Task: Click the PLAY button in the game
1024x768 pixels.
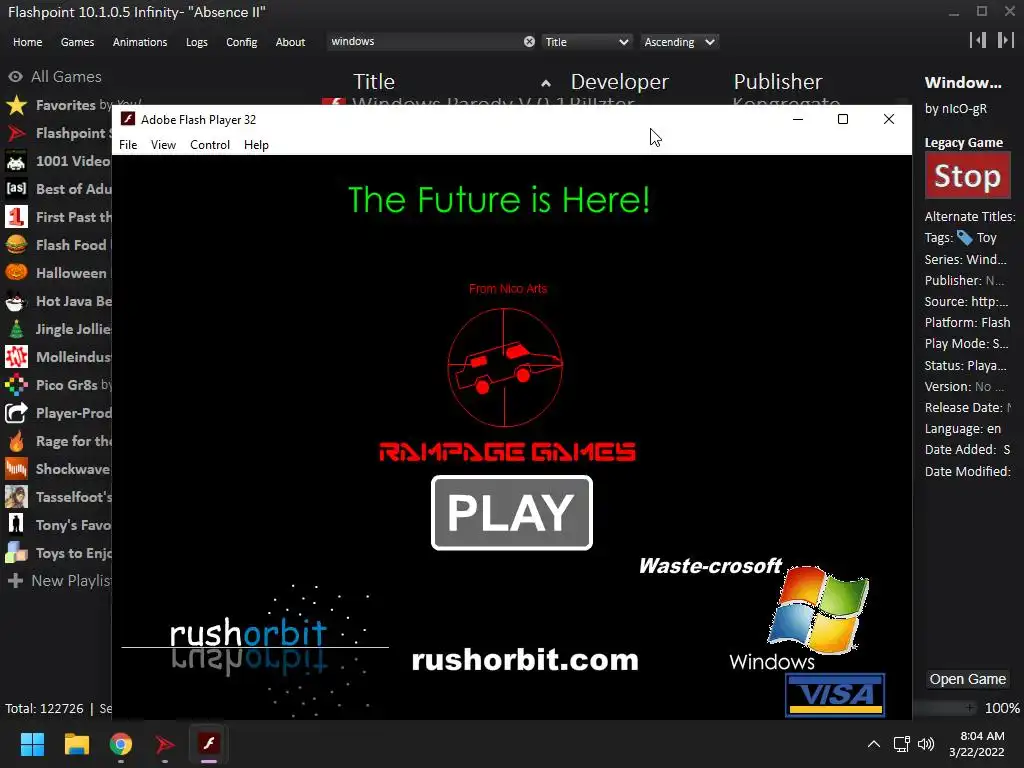Action: 512,513
